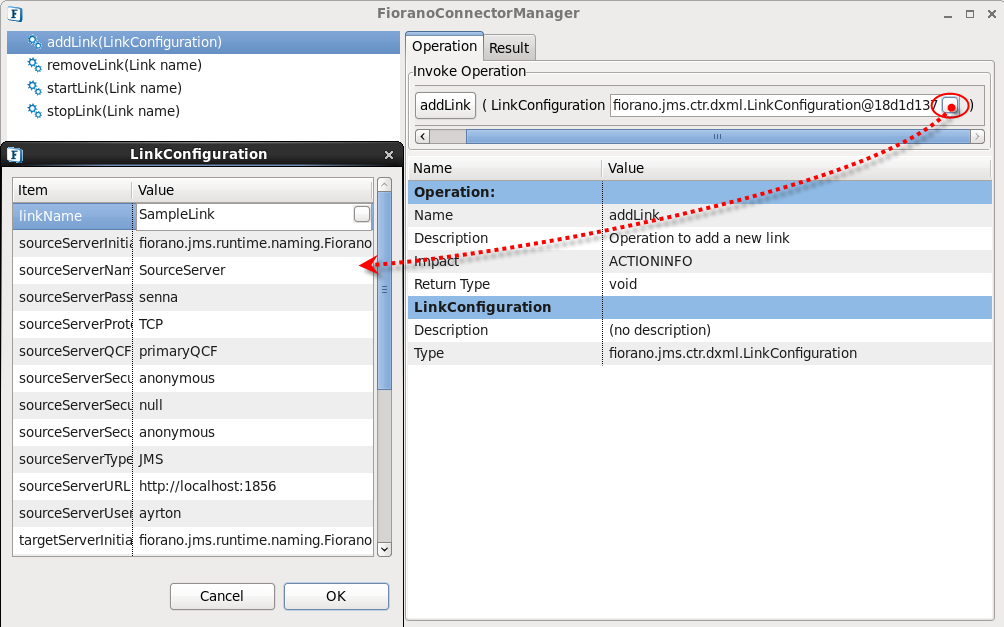Click the ACTIONINFO impact value
Image resolution: width=1004 pixels, height=627 pixels.
[x=651, y=261]
